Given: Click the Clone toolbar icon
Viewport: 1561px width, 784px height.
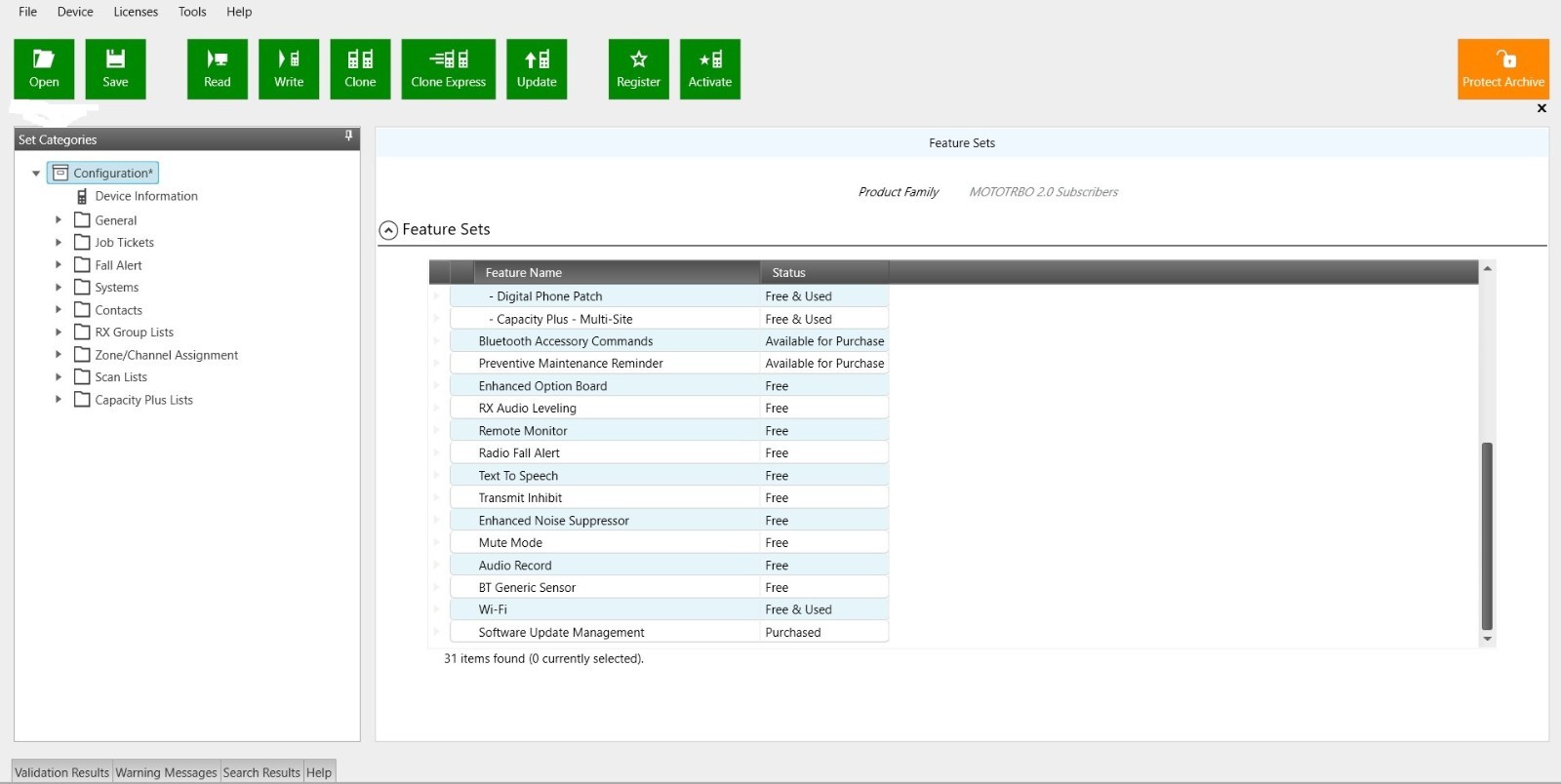Looking at the screenshot, I should point(360,68).
